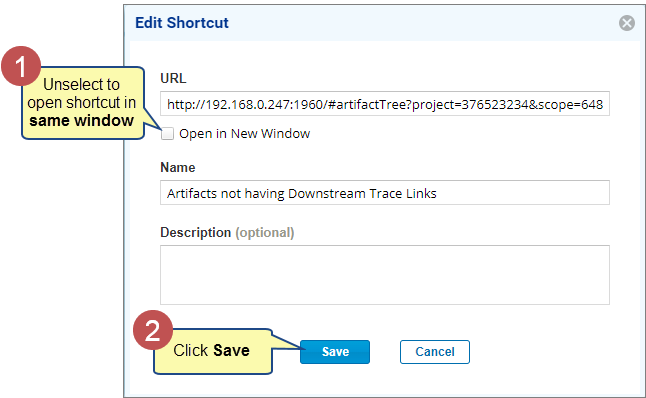Click inside the empty Description text area

click(385, 275)
